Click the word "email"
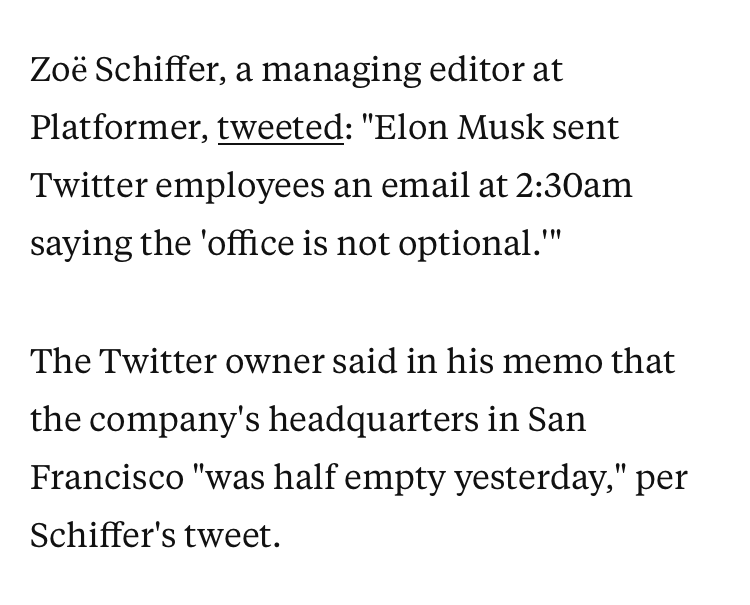This screenshot has height=605, width=750. (x=425, y=185)
